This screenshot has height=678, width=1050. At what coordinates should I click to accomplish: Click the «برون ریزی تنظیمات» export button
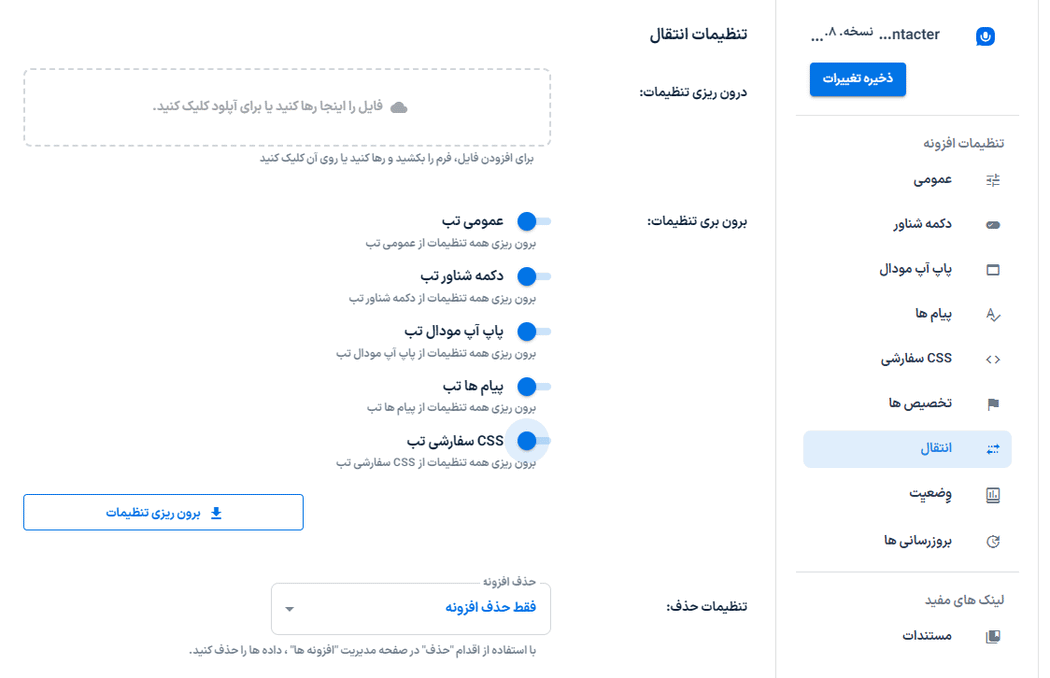tap(163, 512)
